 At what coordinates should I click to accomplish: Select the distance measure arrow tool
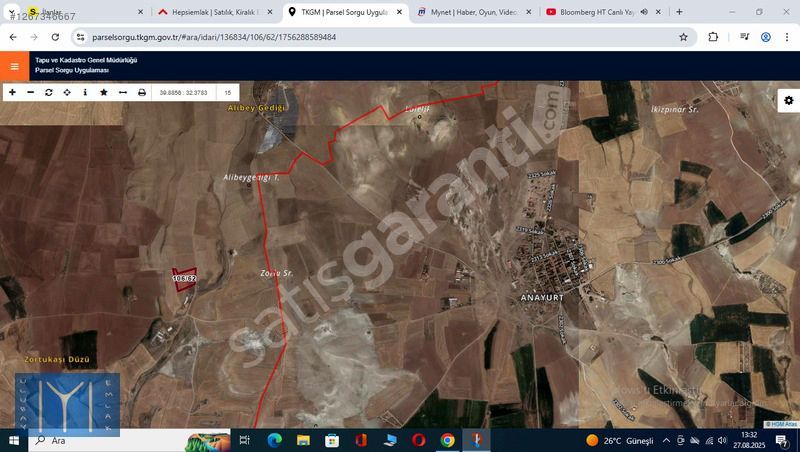[x=123, y=92]
